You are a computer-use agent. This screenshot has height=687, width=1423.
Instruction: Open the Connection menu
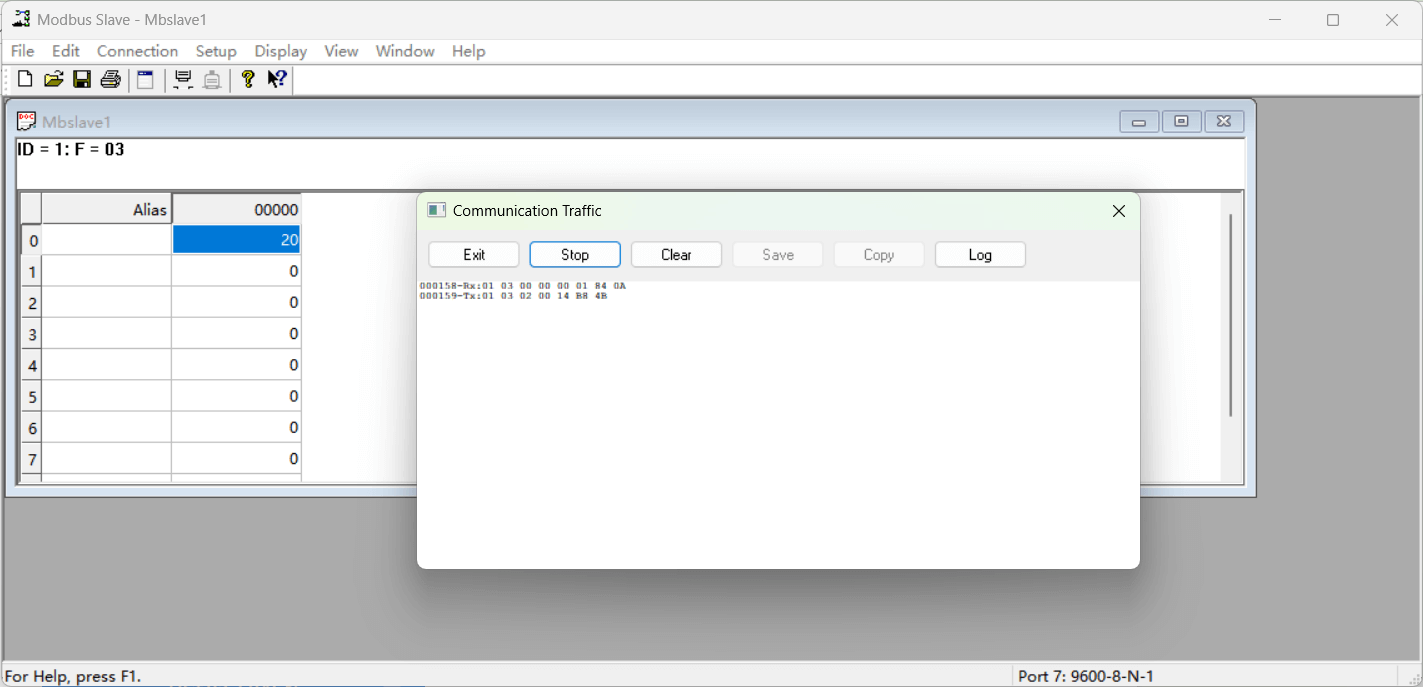137,51
